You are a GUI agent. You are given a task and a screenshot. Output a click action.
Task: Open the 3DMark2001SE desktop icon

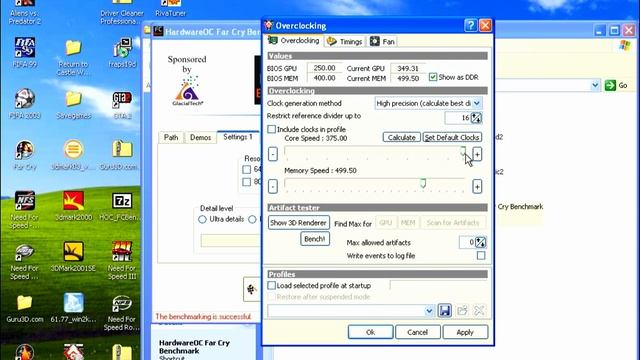pyautogui.click(x=73, y=256)
